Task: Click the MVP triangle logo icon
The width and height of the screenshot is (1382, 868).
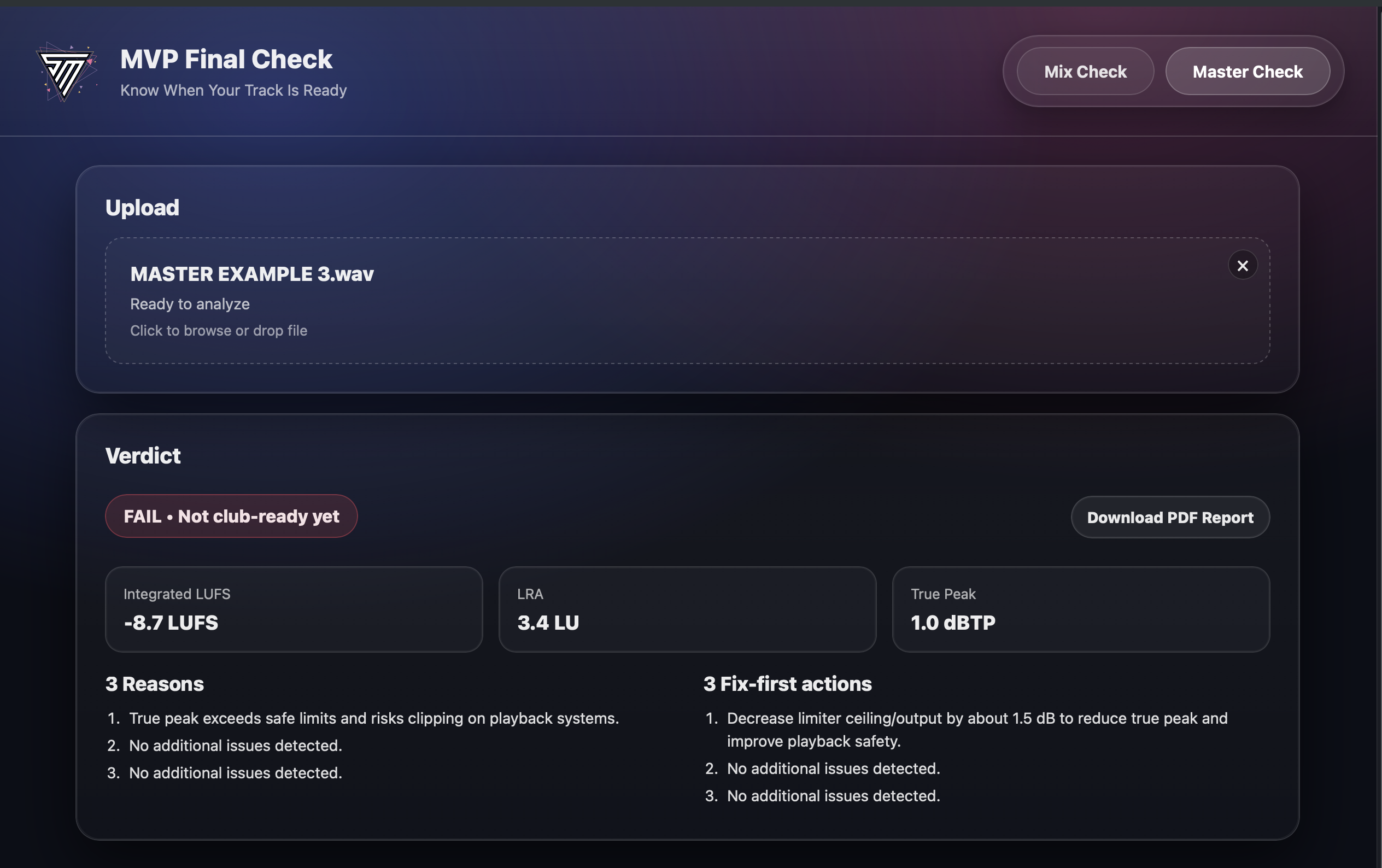Action: 66,72
